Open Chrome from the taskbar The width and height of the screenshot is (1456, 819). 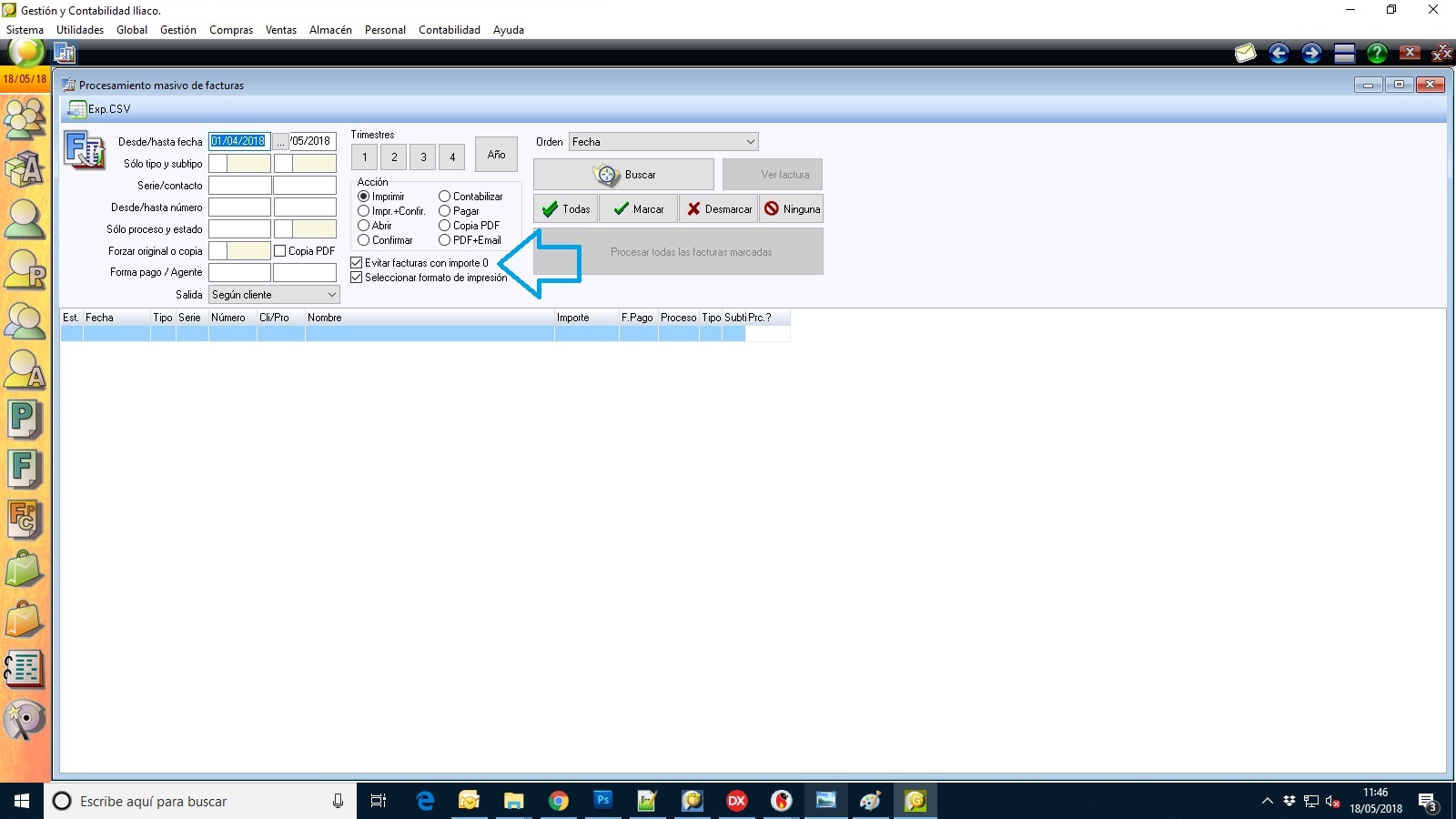[559, 801]
